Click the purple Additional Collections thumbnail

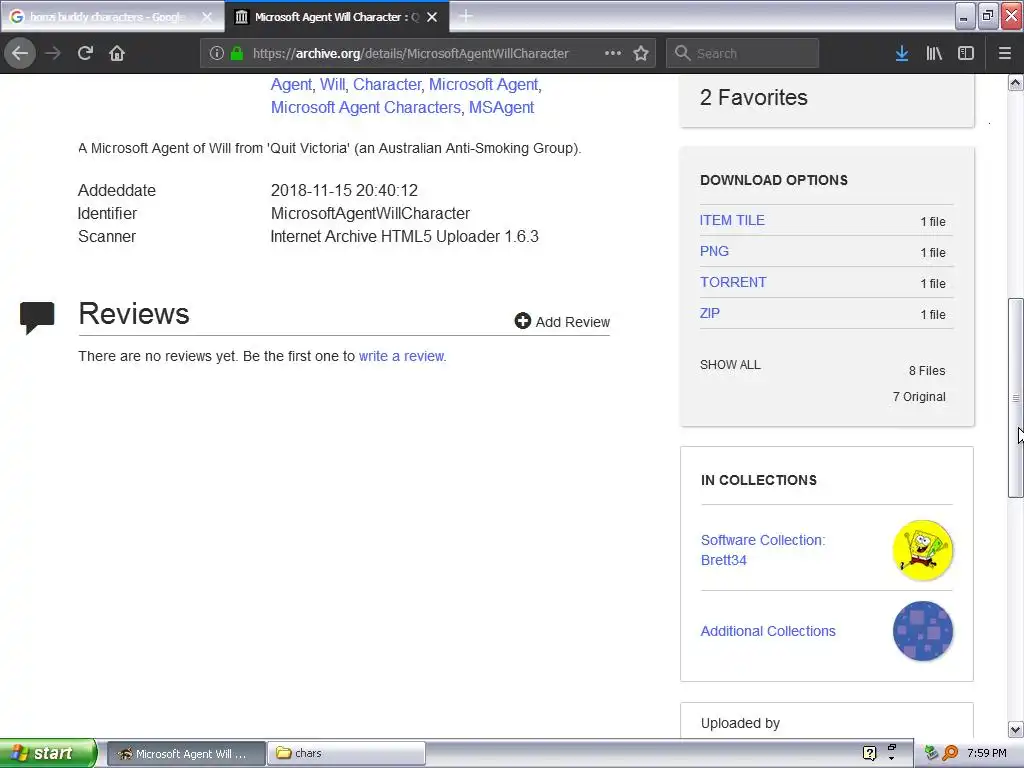tap(922, 631)
